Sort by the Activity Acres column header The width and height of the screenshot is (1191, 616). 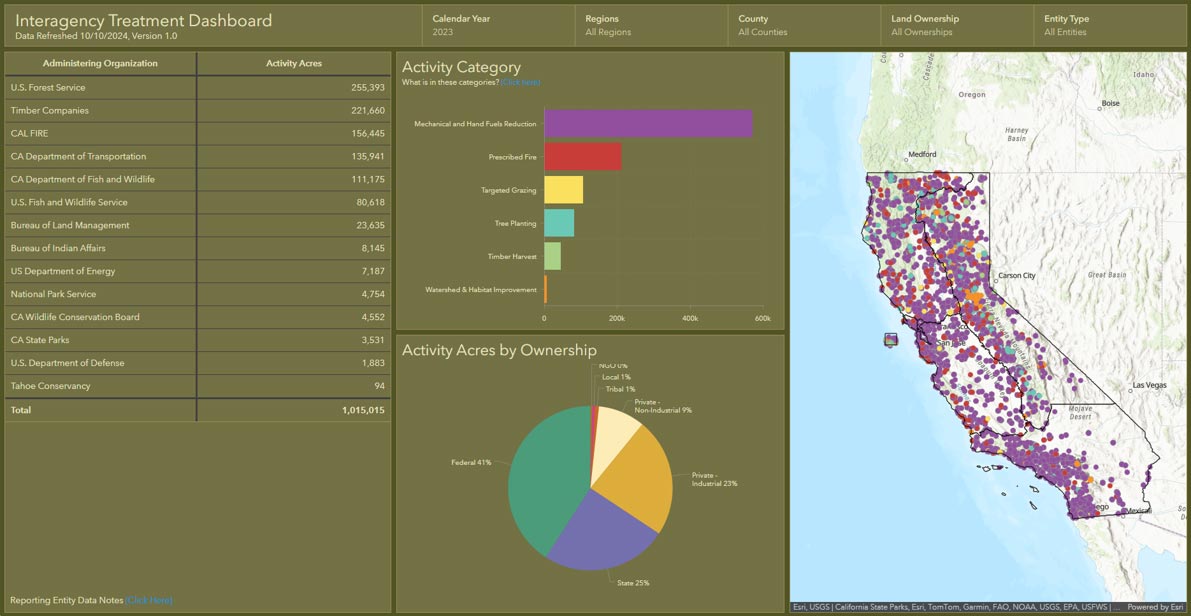point(294,64)
